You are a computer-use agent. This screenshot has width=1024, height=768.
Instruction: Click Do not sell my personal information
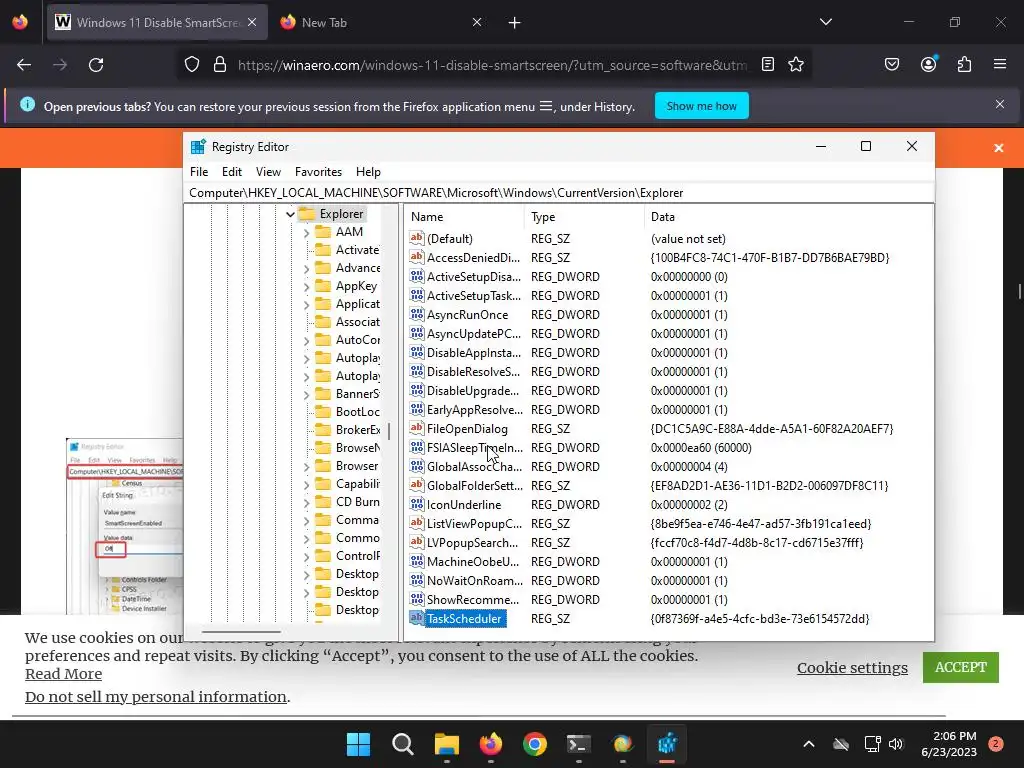click(155, 697)
